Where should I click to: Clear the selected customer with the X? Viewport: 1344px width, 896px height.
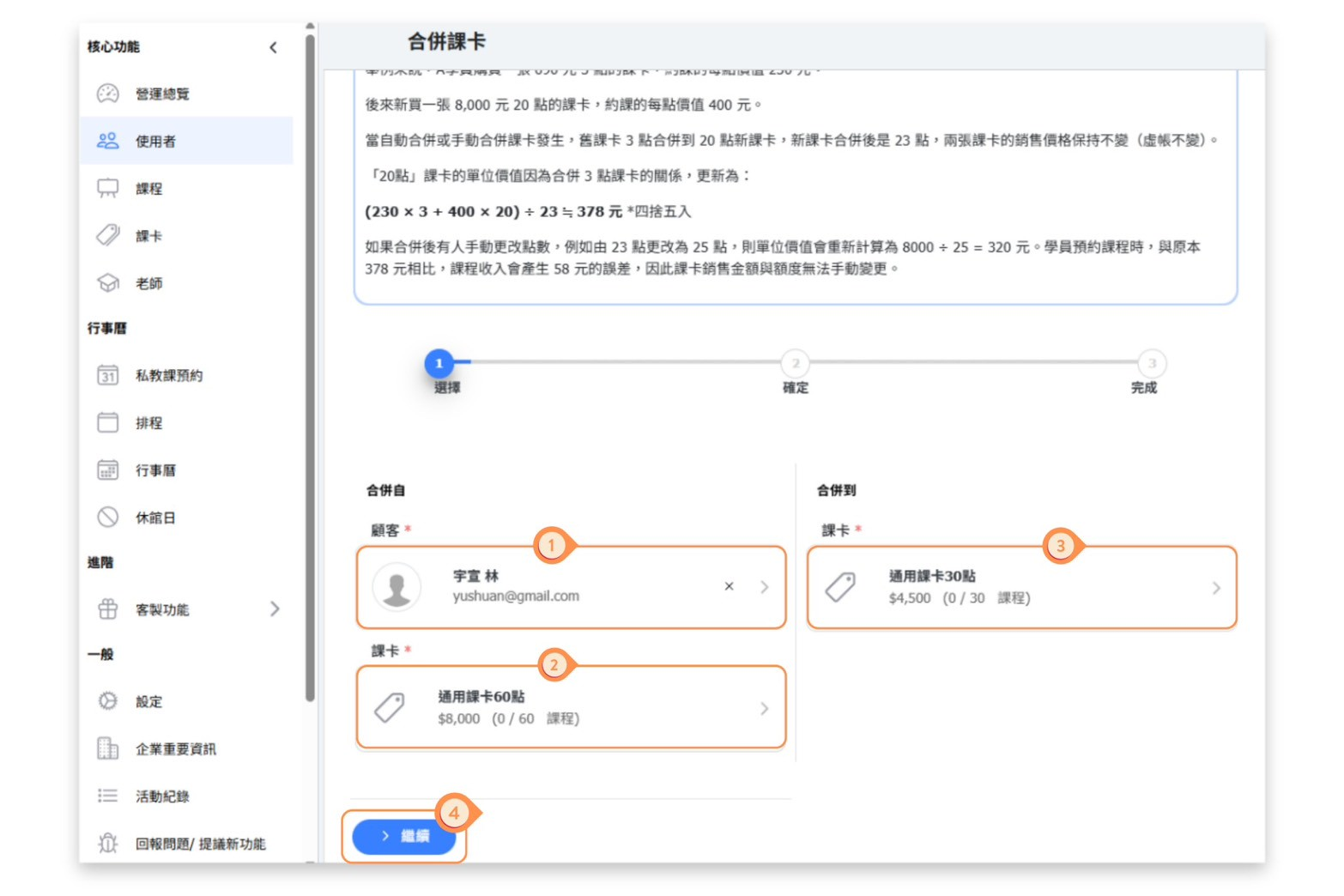[729, 586]
